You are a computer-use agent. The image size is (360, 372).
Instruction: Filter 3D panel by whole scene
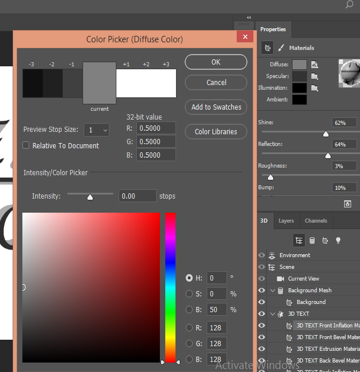click(299, 240)
